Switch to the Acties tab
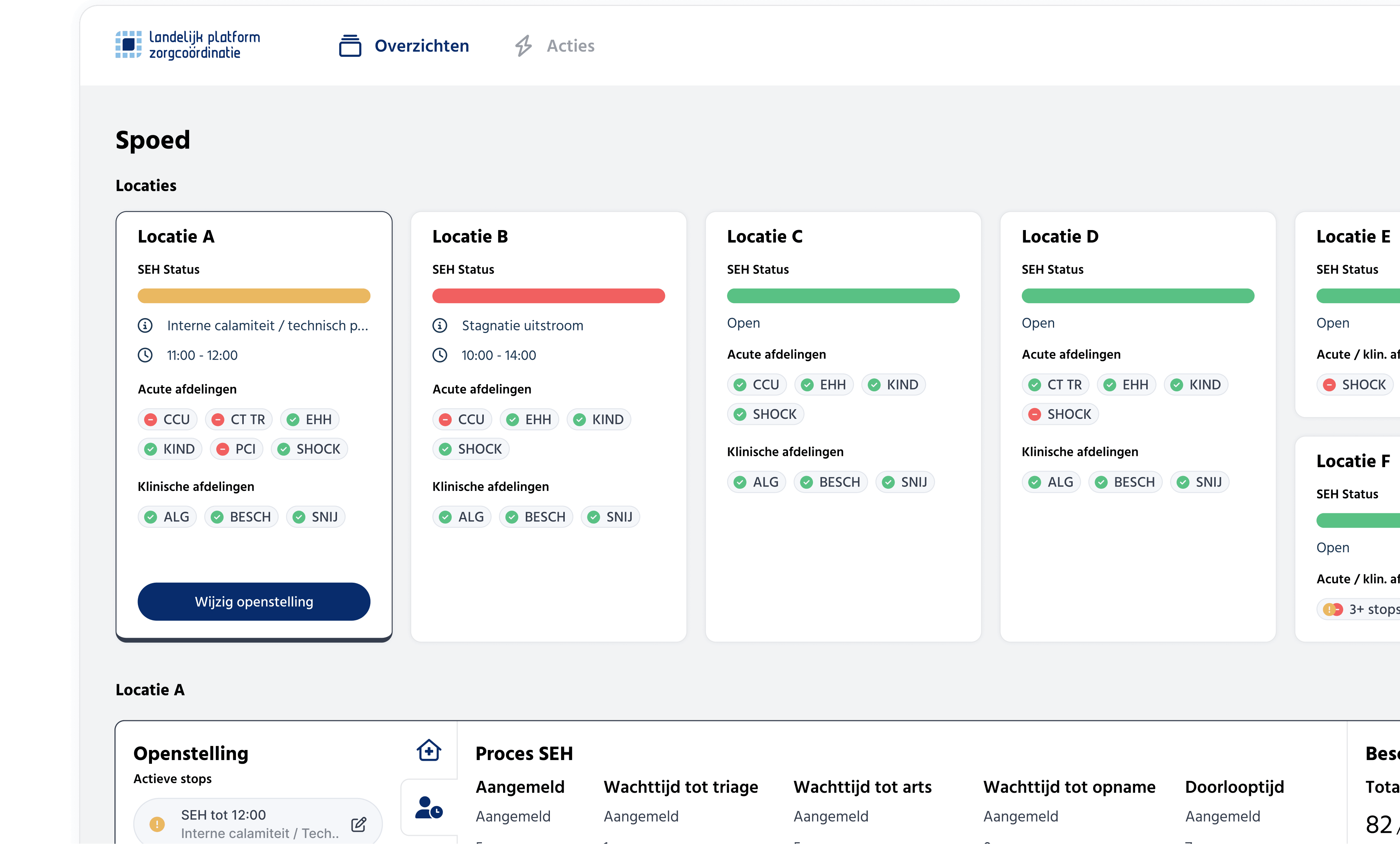Viewport: 1400px width, 844px height. point(570,45)
